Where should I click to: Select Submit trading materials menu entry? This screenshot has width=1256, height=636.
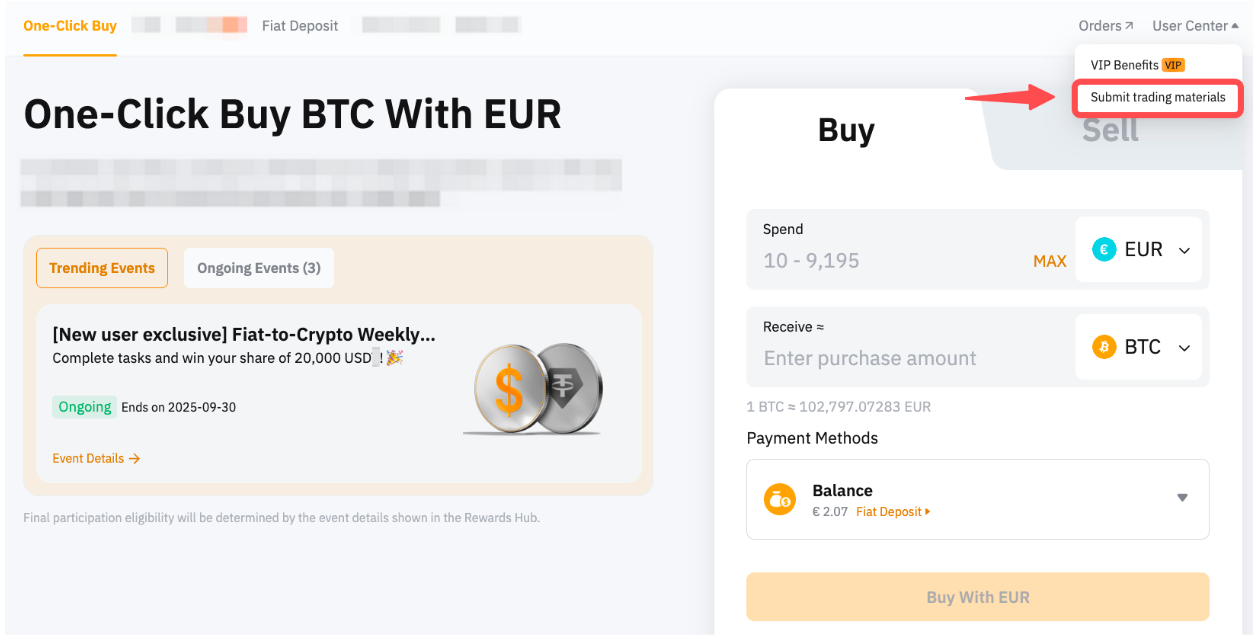point(1157,98)
